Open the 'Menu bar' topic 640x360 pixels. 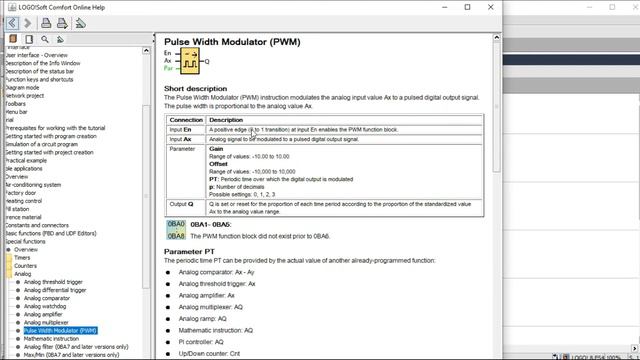coord(17,112)
